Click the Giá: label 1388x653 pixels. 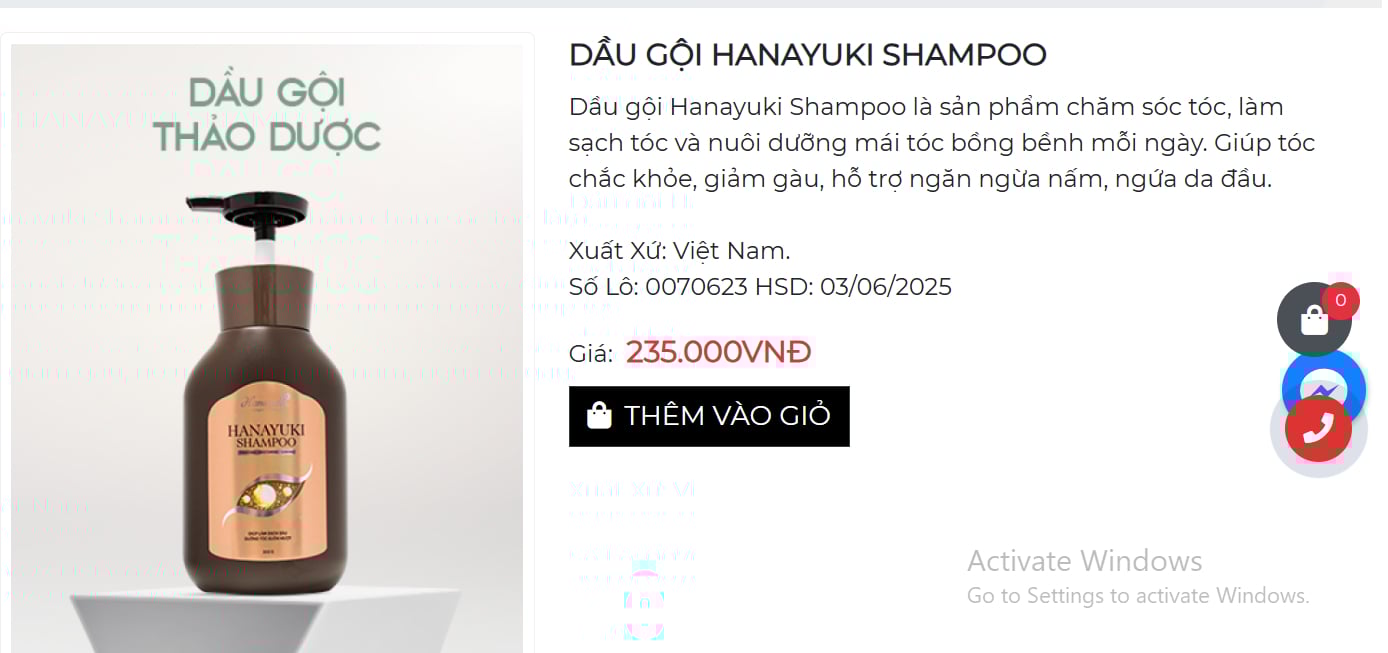pyautogui.click(x=591, y=354)
